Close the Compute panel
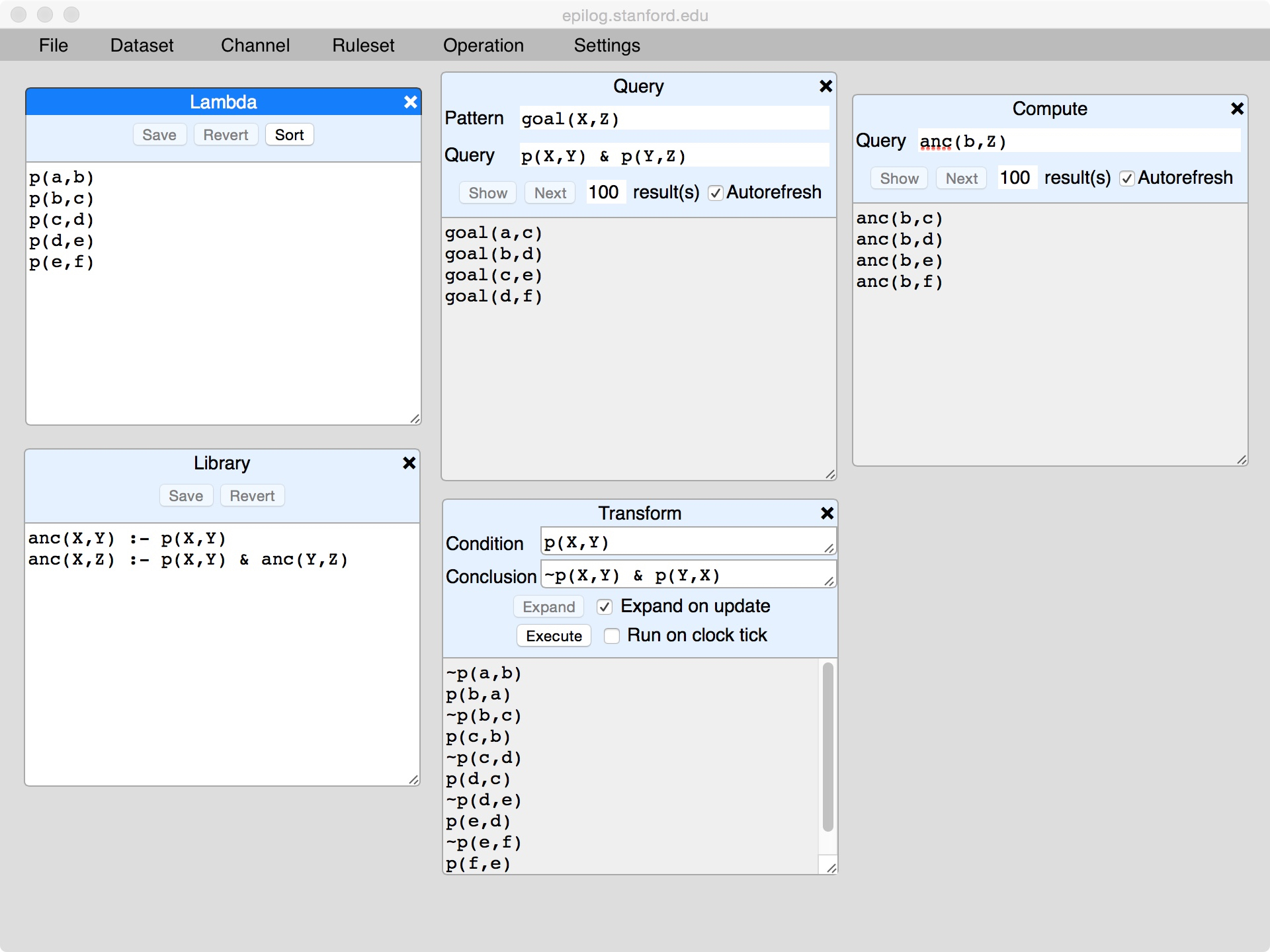1270x952 pixels. point(1237,108)
